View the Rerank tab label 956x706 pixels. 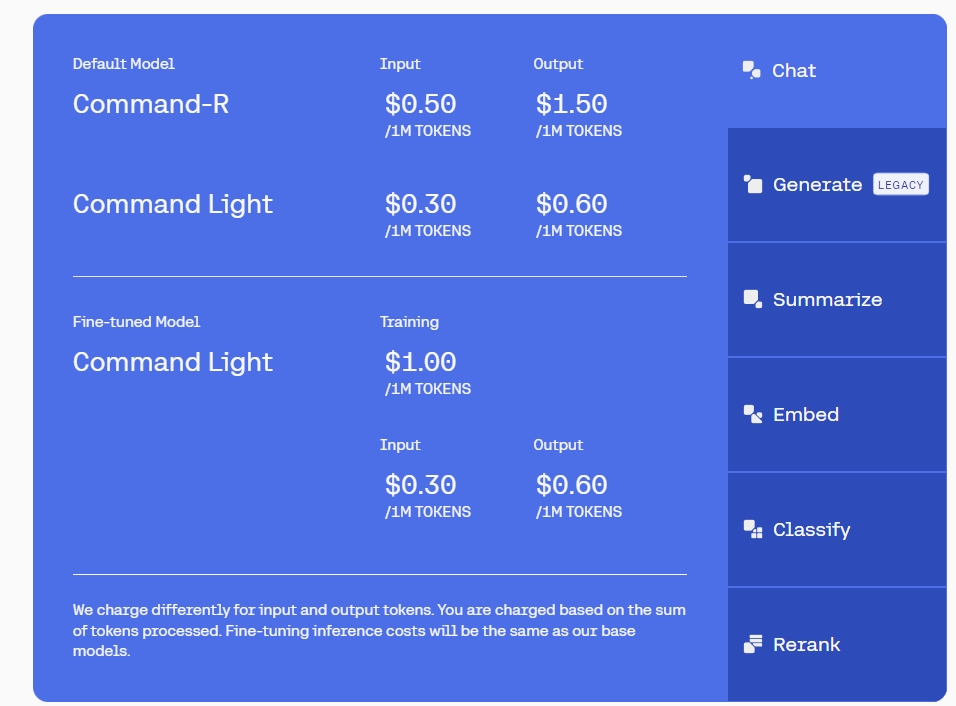tap(806, 645)
